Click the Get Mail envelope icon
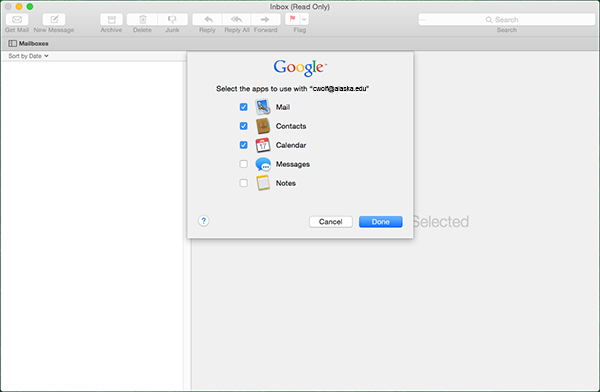600x392 pixels. click(x=17, y=19)
